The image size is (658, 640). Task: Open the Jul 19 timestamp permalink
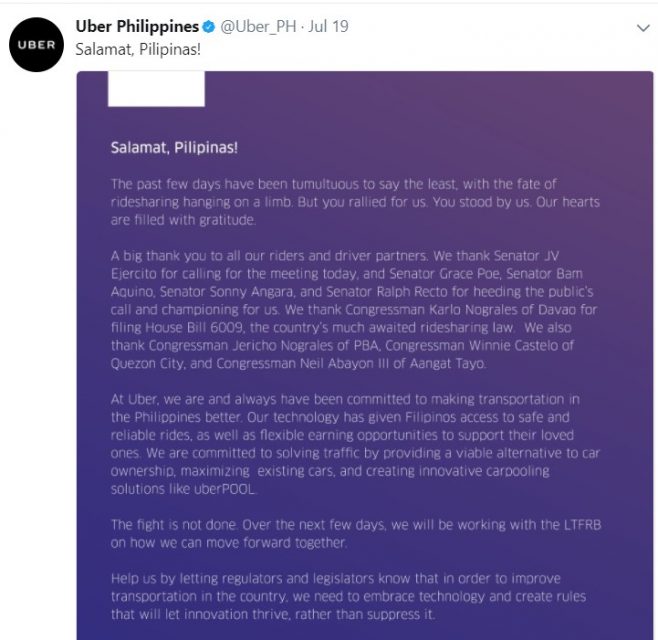pyautogui.click(x=328, y=26)
